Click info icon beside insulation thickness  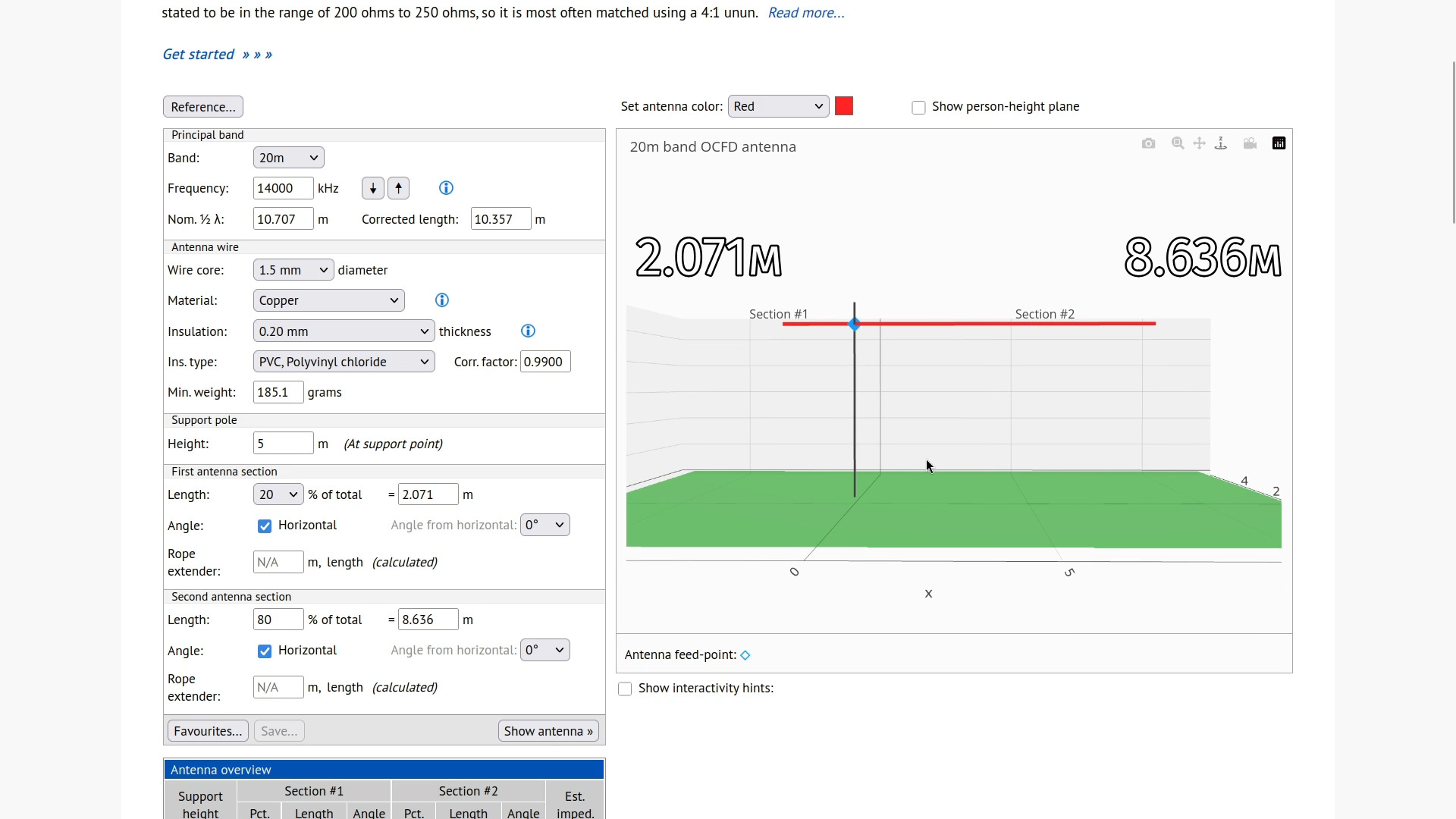[x=529, y=331]
